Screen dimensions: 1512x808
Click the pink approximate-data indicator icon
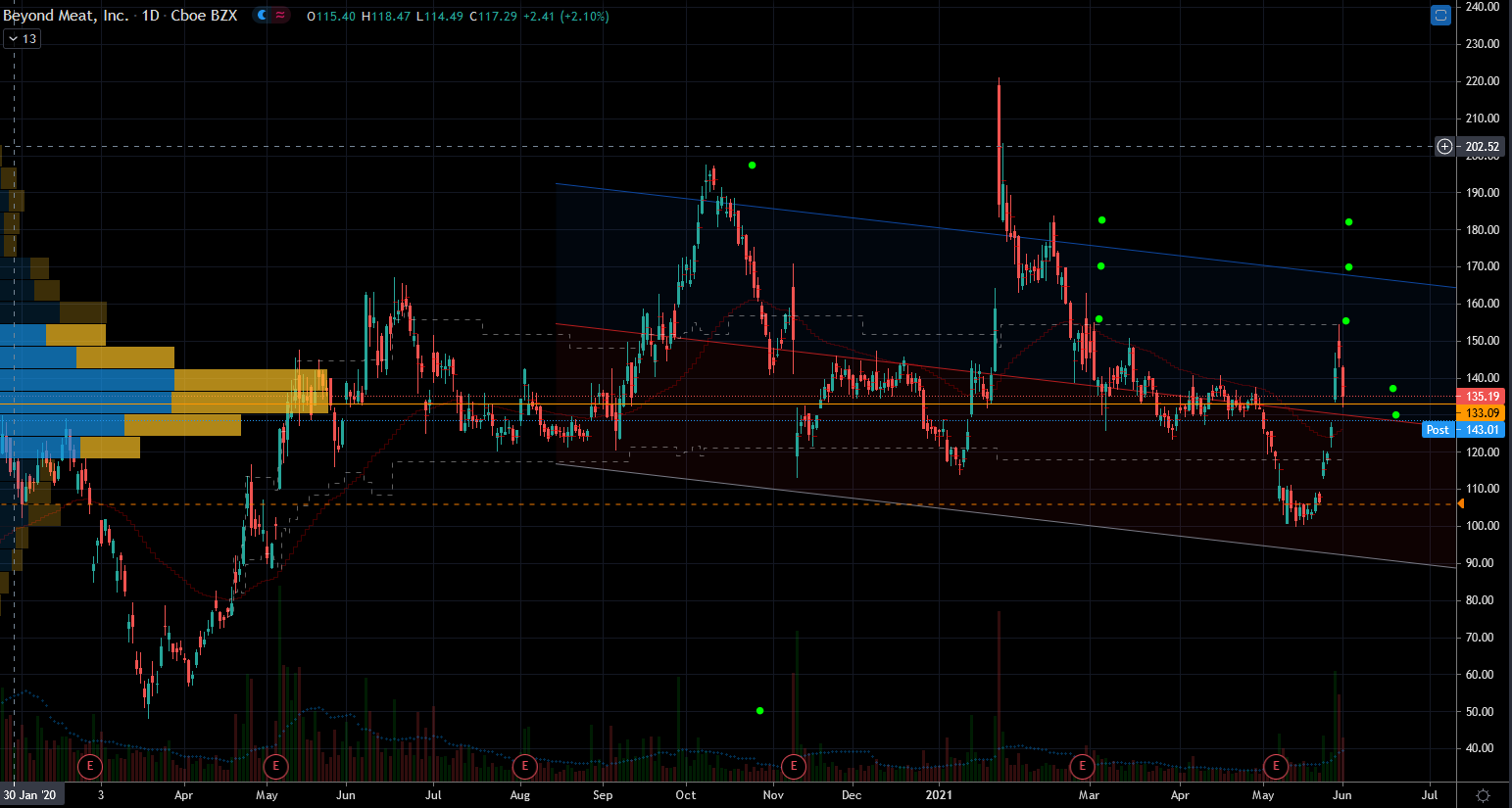click(280, 16)
